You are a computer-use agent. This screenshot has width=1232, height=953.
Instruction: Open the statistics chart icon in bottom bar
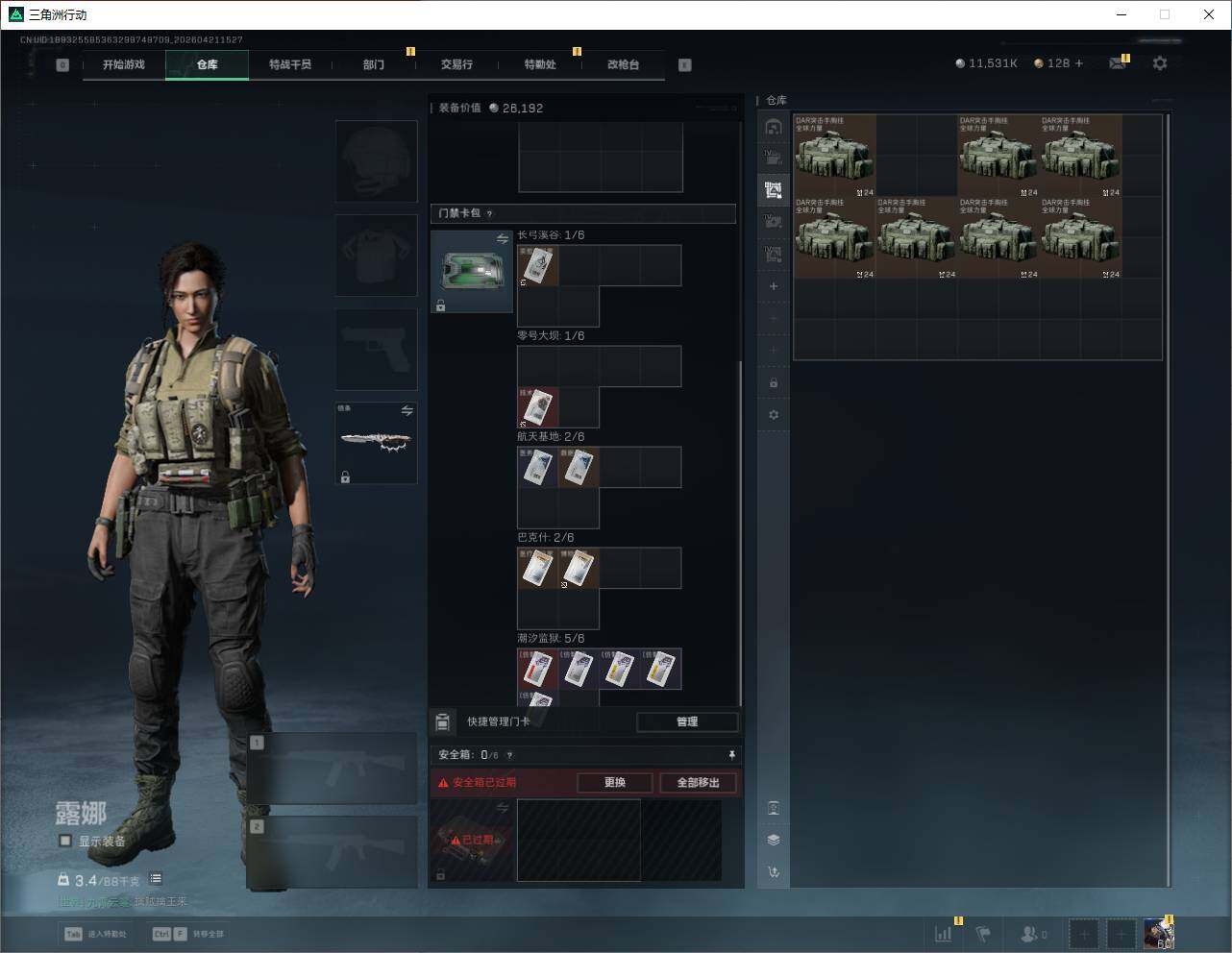pyautogui.click(x=944, y=934)
